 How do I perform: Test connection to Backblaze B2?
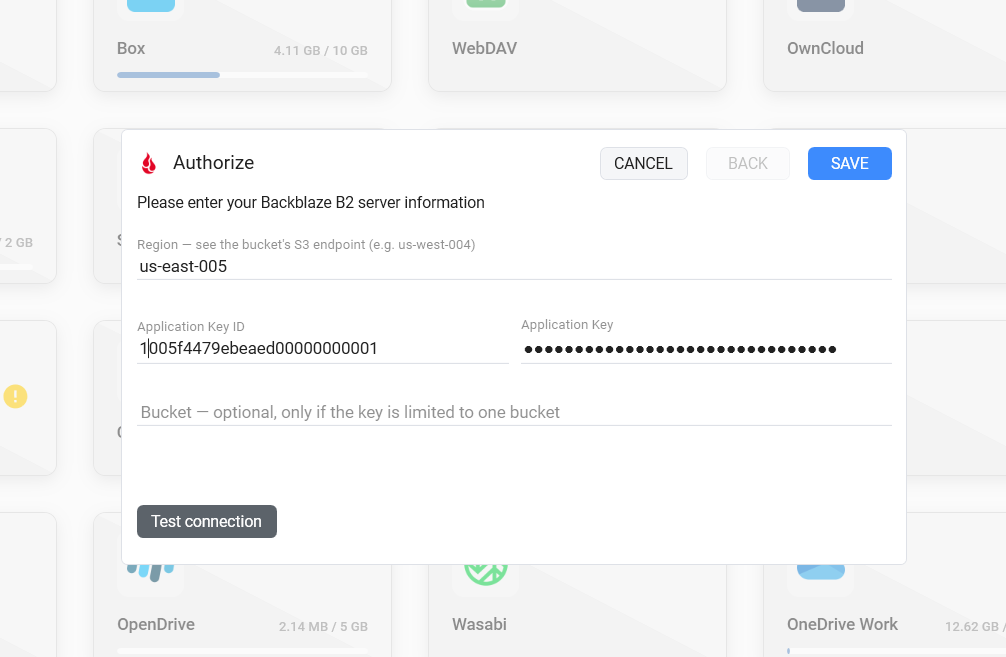[207, 521]
